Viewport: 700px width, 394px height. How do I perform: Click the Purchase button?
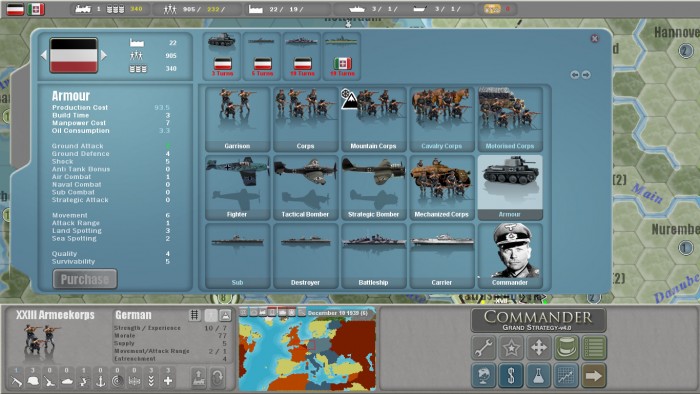(x=85, y=279)
